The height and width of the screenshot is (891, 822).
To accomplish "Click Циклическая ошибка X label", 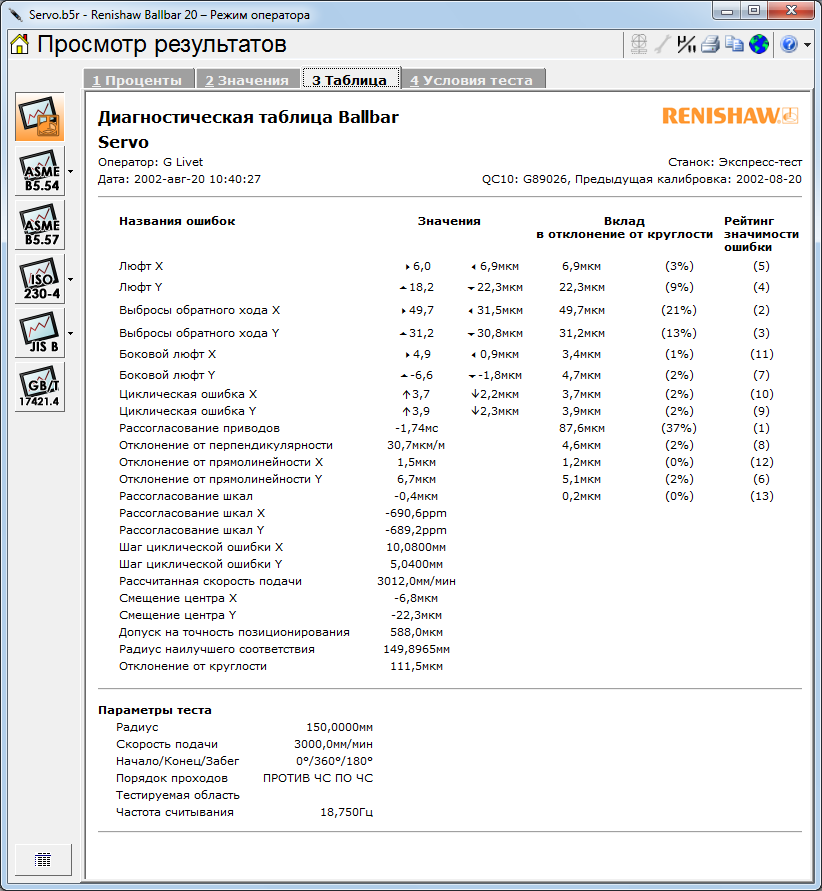I will pyautogui.click(x=188, y=394).
